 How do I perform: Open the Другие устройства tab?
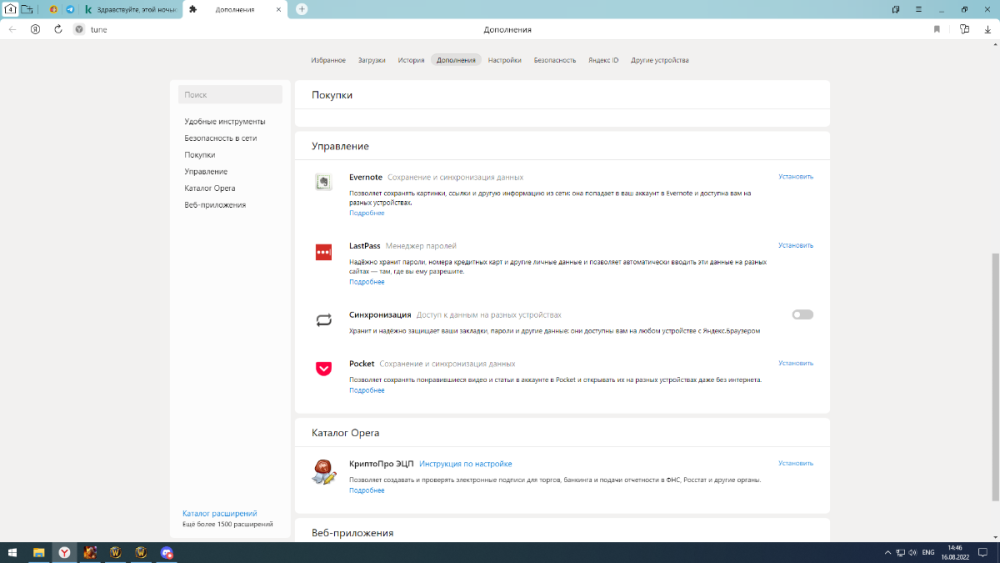point(660,60)
